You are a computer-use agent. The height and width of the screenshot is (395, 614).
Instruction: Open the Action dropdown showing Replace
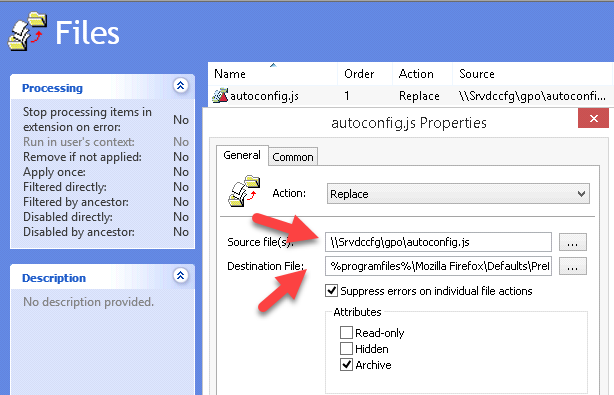click(x=458, y=194)
